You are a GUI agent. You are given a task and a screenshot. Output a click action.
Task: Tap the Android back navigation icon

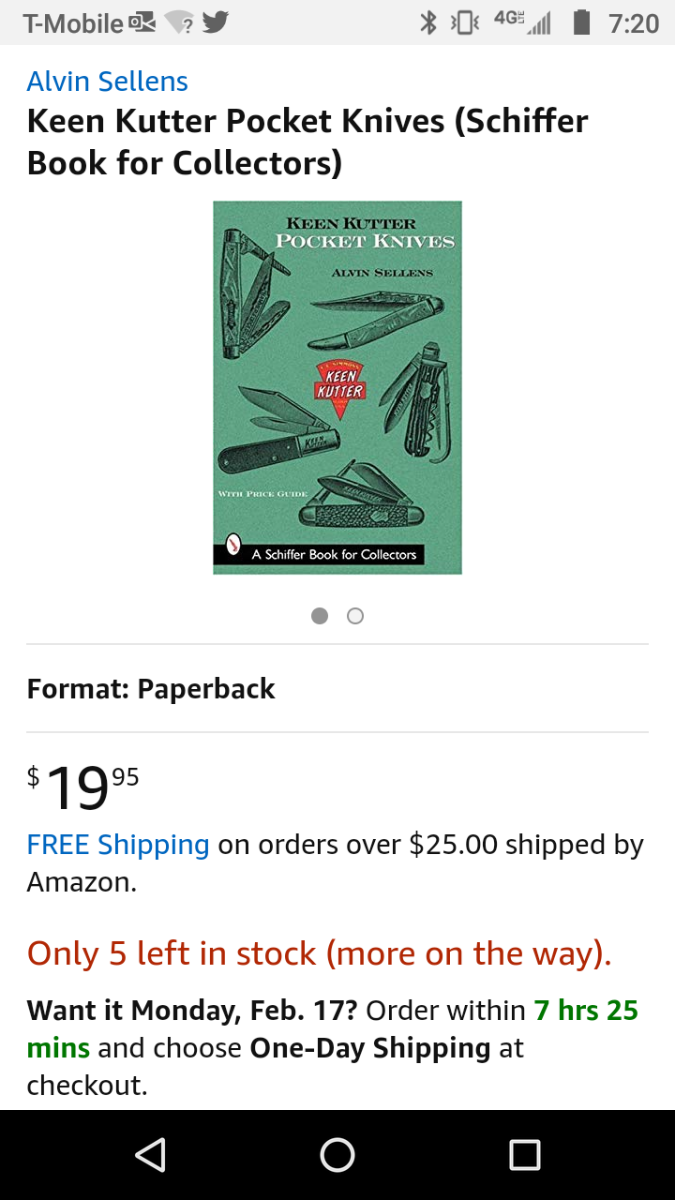(150, 1155)
